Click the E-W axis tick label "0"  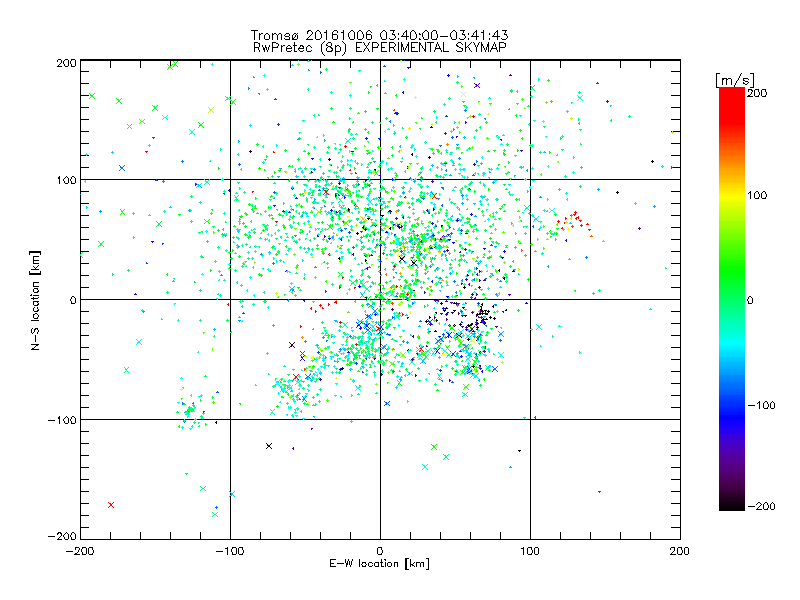point(380,551)
